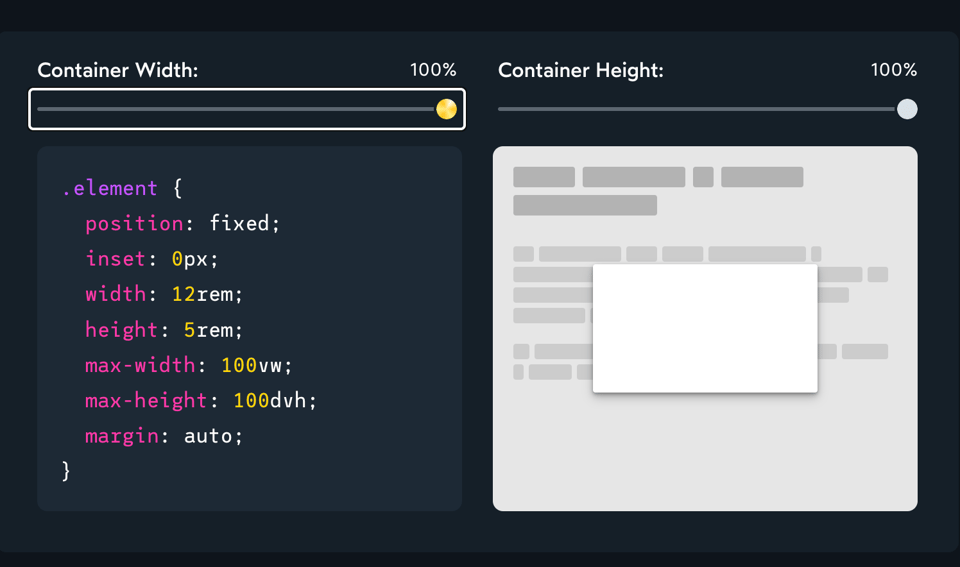960x567 pixels.
Task: Click the 'height: 5rem;' code line
Action: tap(164, 330)
